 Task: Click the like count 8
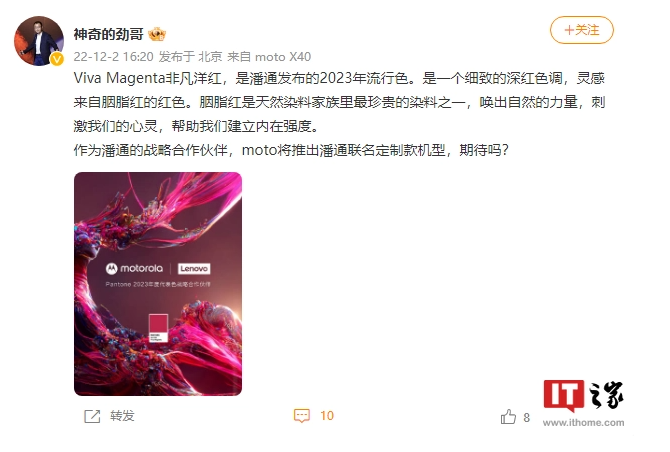point(526,417)
